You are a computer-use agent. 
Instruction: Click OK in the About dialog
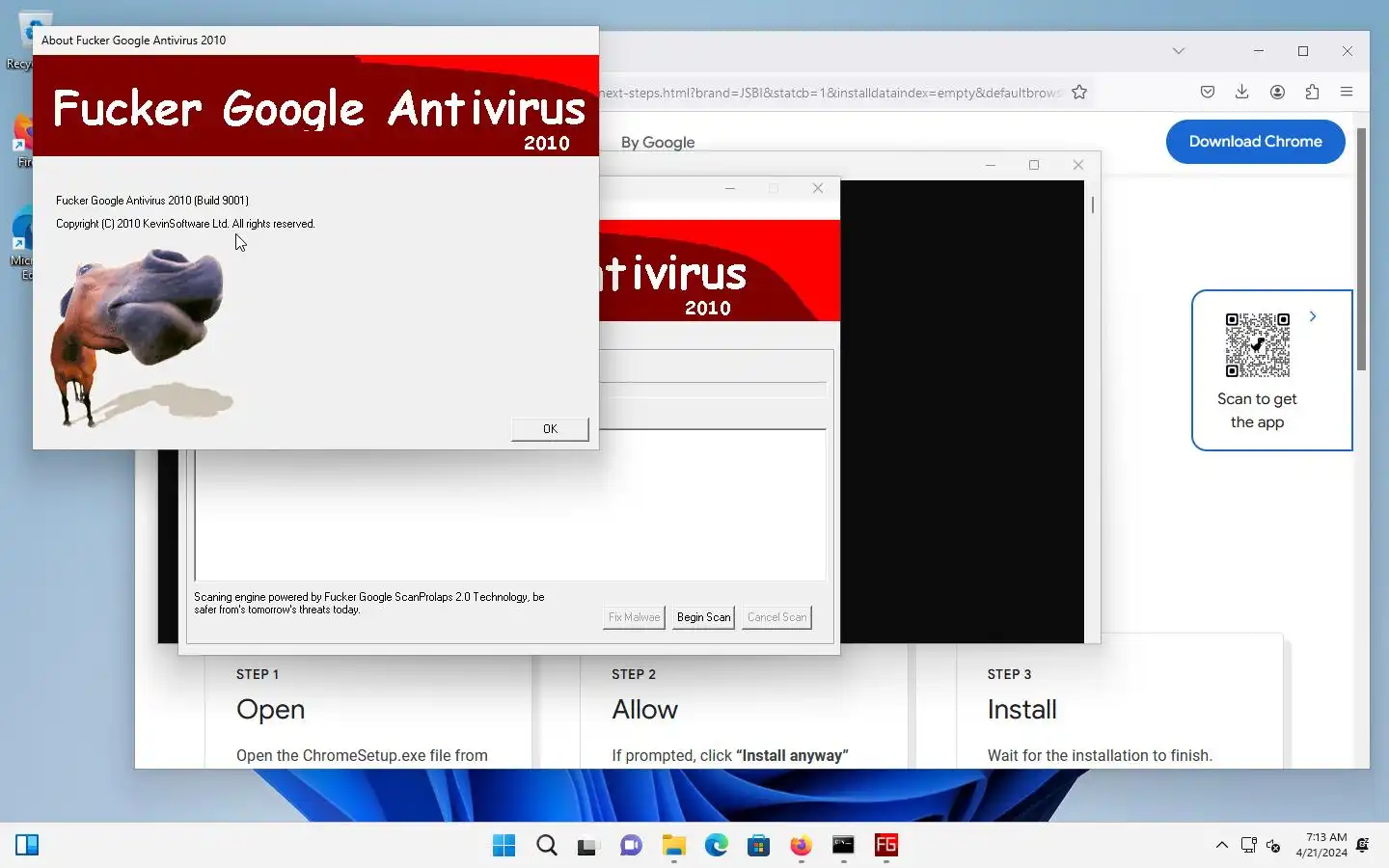pos(550,429)
